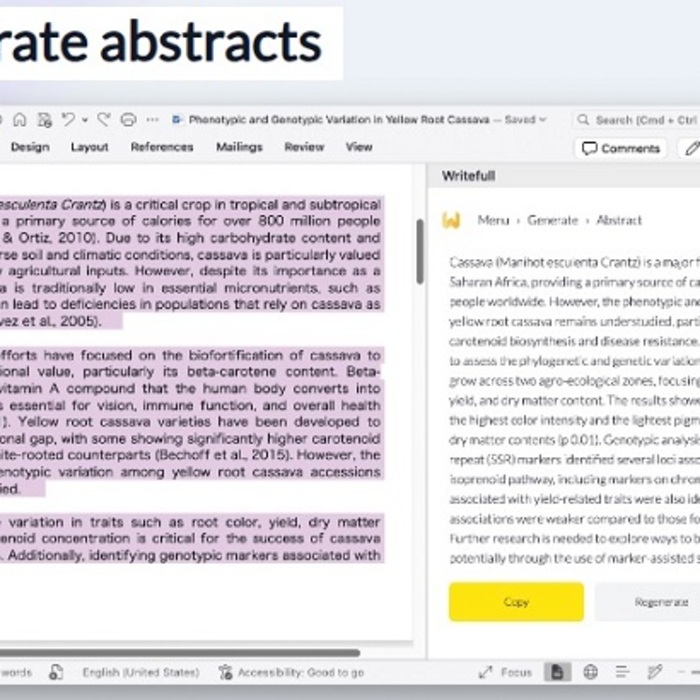Open the Undo history dropdown arrow

85,119
